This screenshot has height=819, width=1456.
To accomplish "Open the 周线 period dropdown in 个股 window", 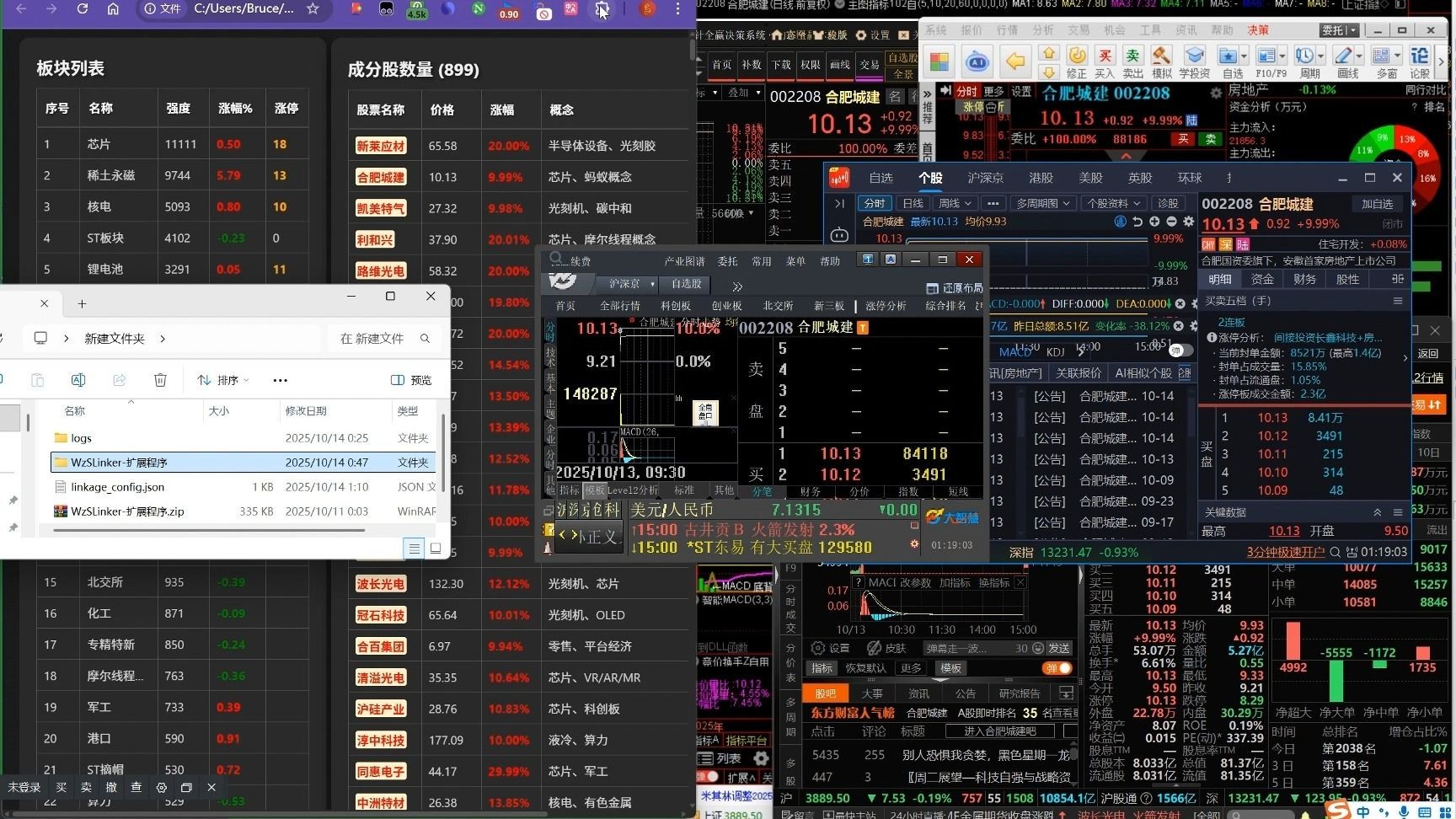I will [x=955, y=203].
